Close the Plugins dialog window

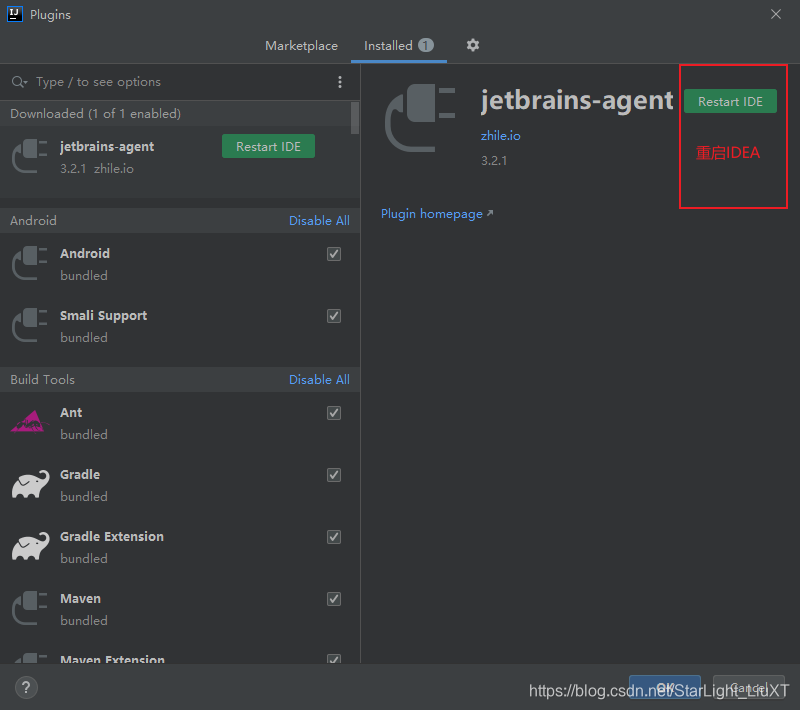tap(776, 14)
